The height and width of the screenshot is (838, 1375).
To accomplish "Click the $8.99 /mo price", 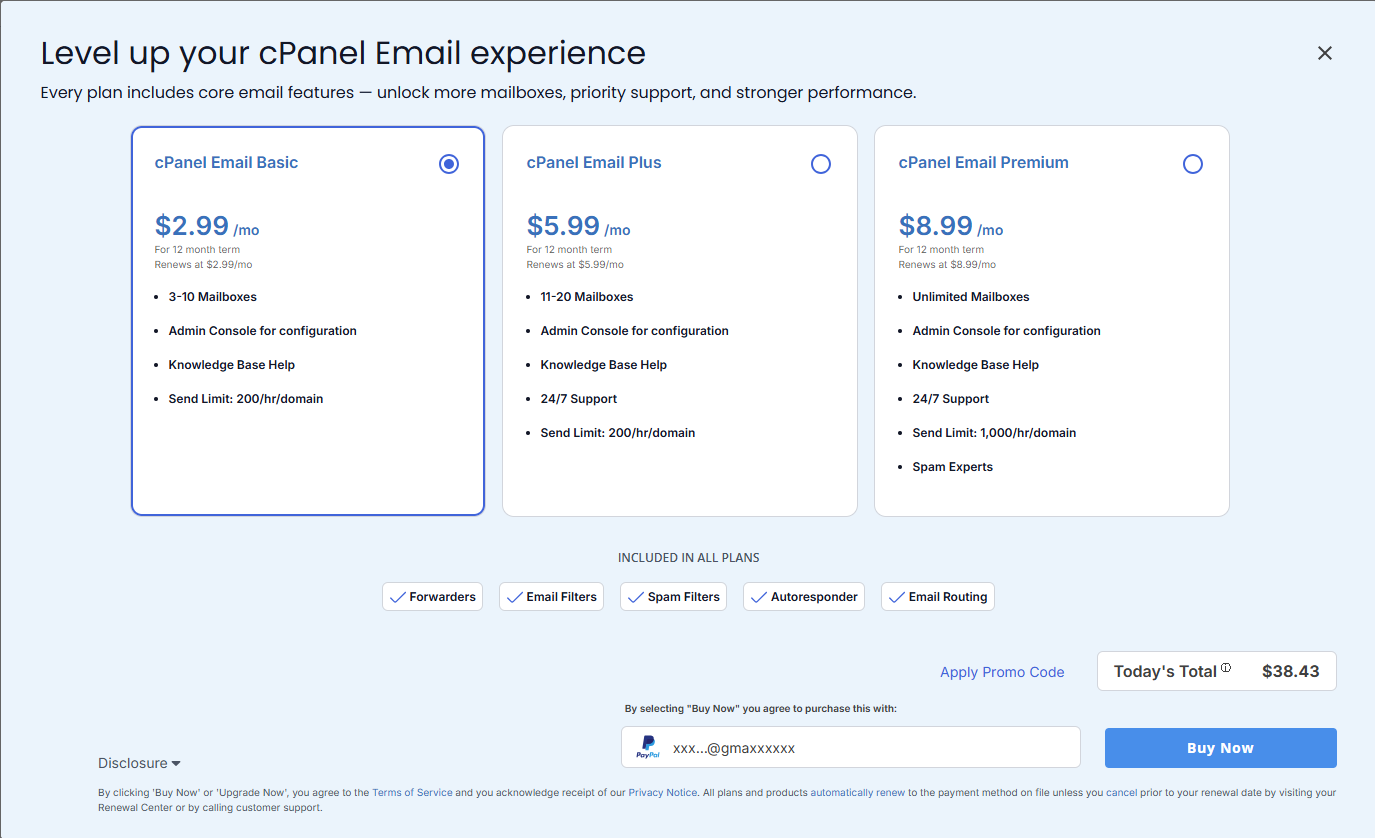I will pyautogui.click(x=951, y=226).
